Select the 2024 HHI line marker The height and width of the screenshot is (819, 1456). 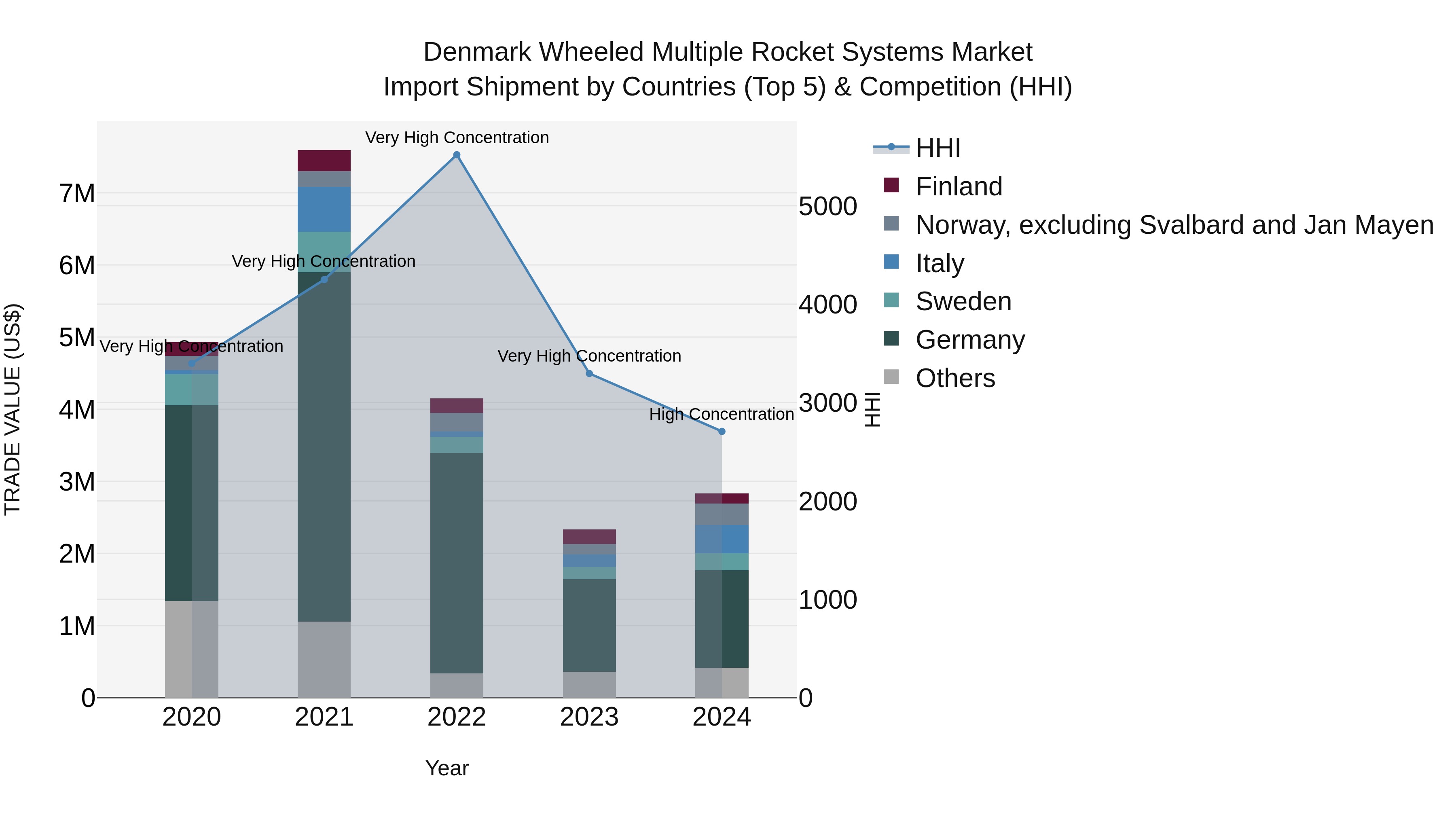tap(722, 431)
